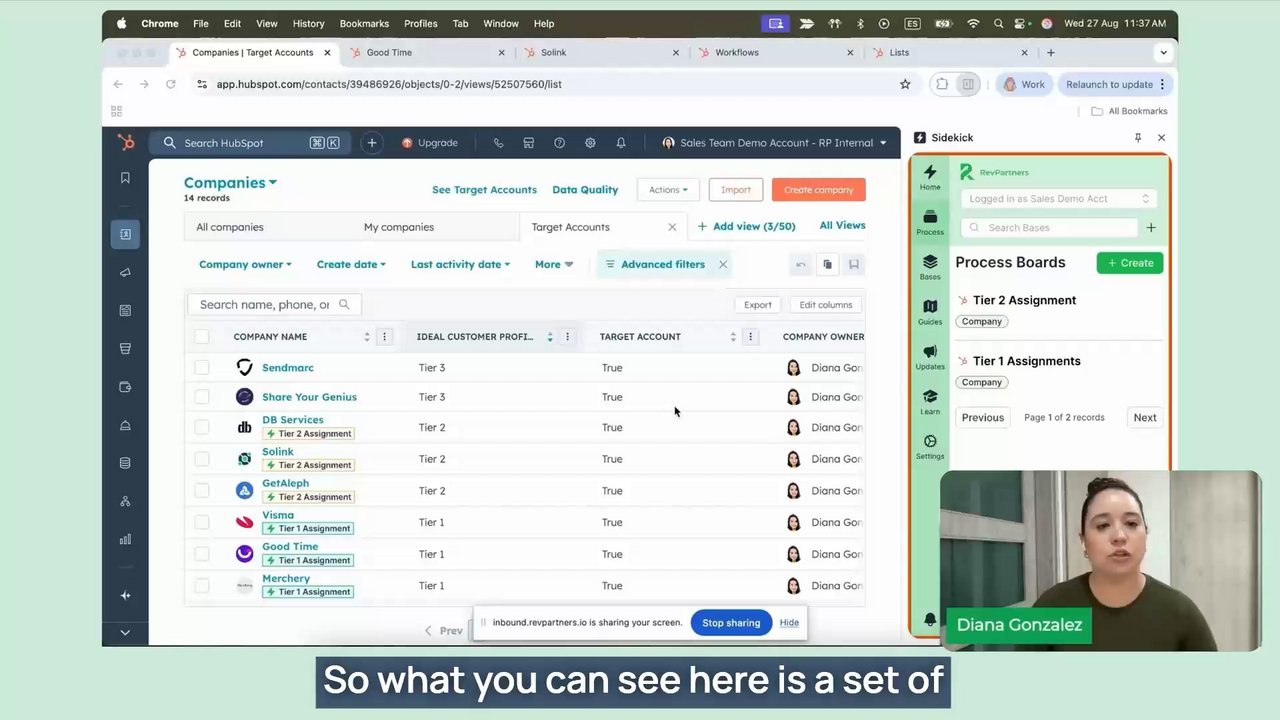
Task: Open See Target Accounts link
Action: pyautogui.click(x=484, y=190)
